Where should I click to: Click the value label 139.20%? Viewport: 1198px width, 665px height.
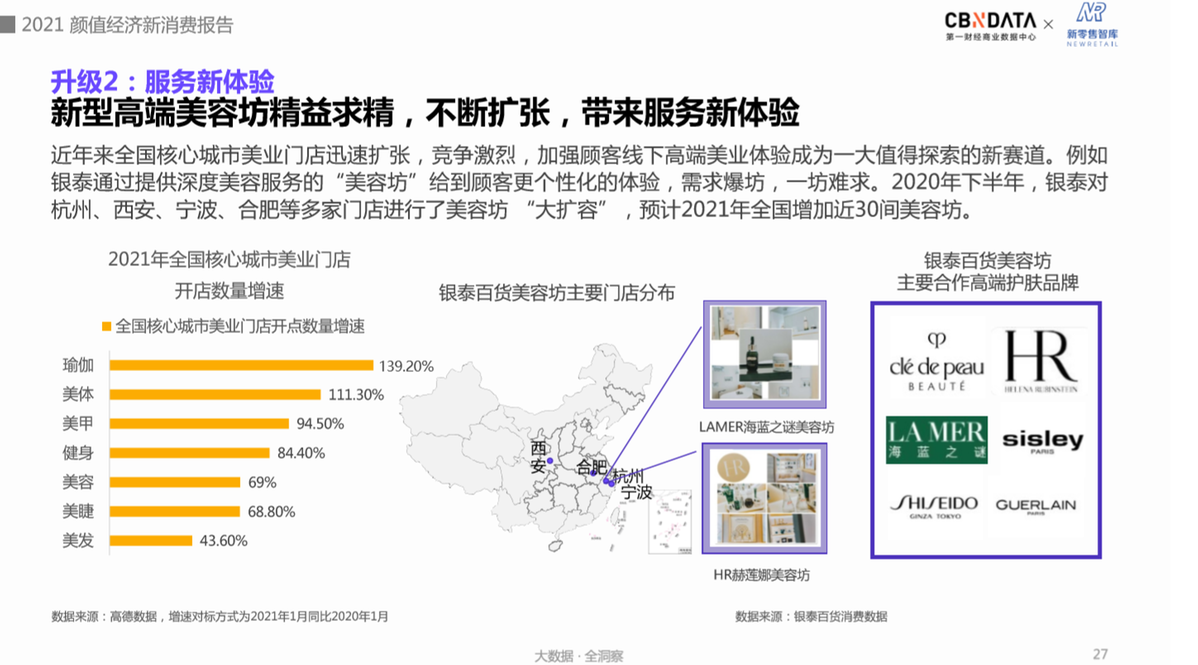click(406, 366)
